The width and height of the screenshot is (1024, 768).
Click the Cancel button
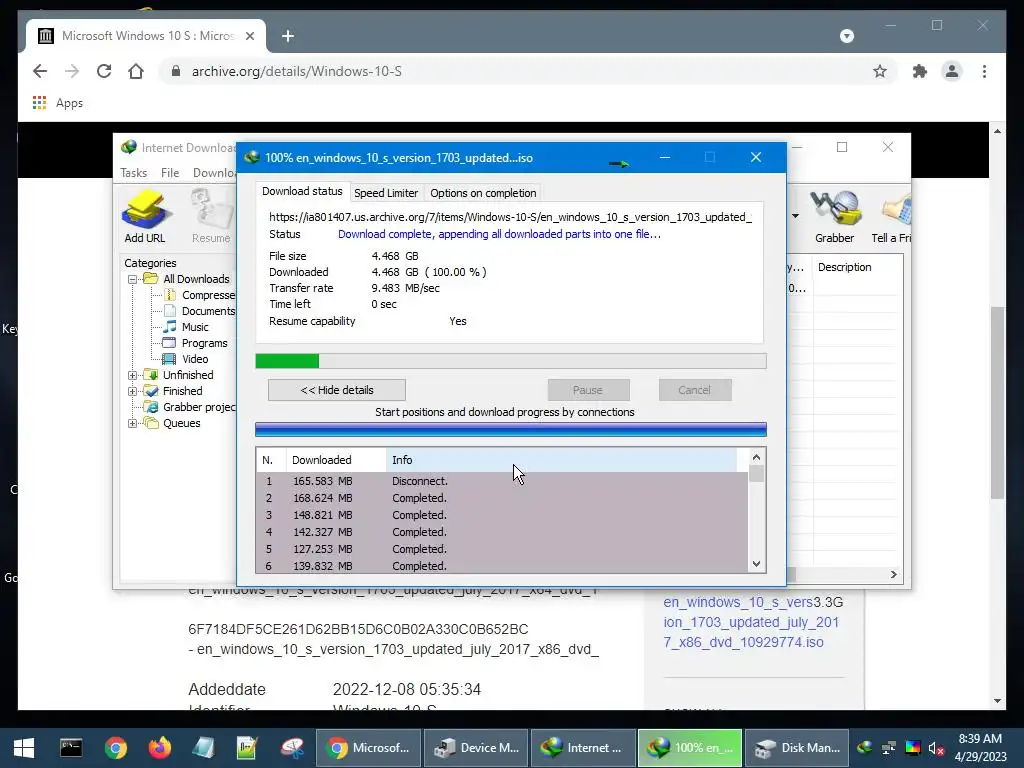694,390
